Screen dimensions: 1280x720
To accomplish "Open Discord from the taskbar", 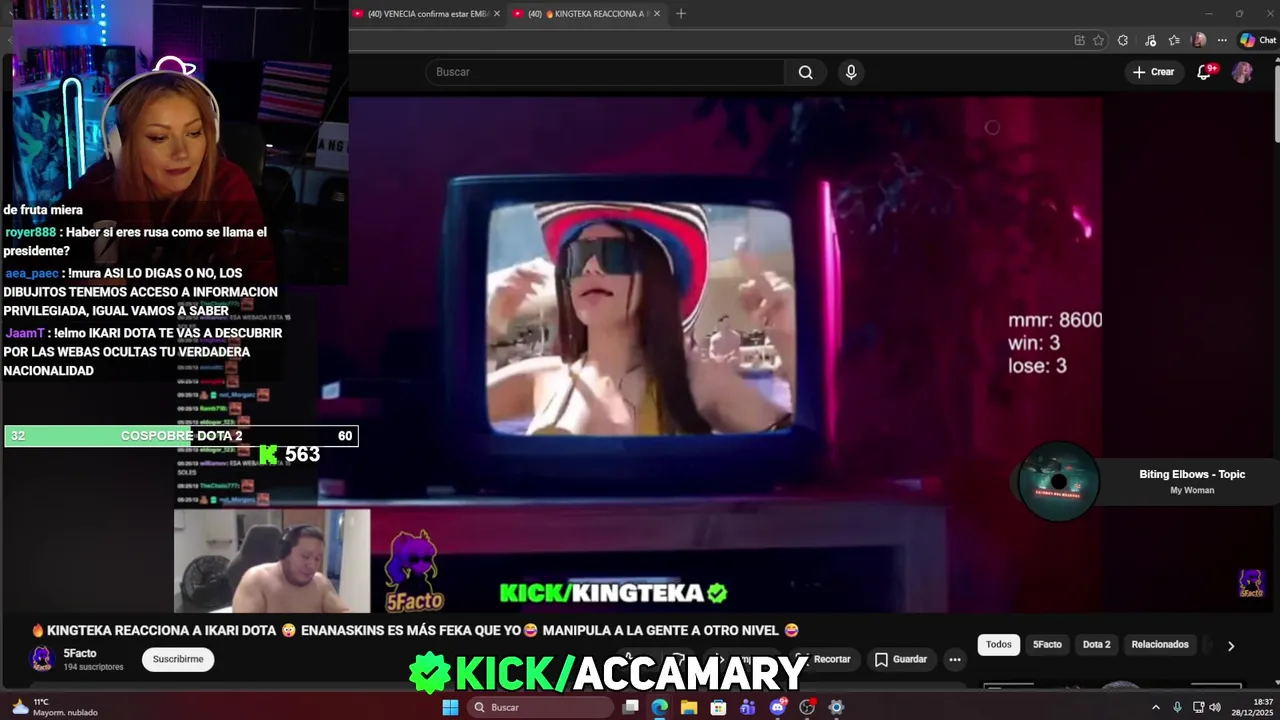I will click(778, 707).
